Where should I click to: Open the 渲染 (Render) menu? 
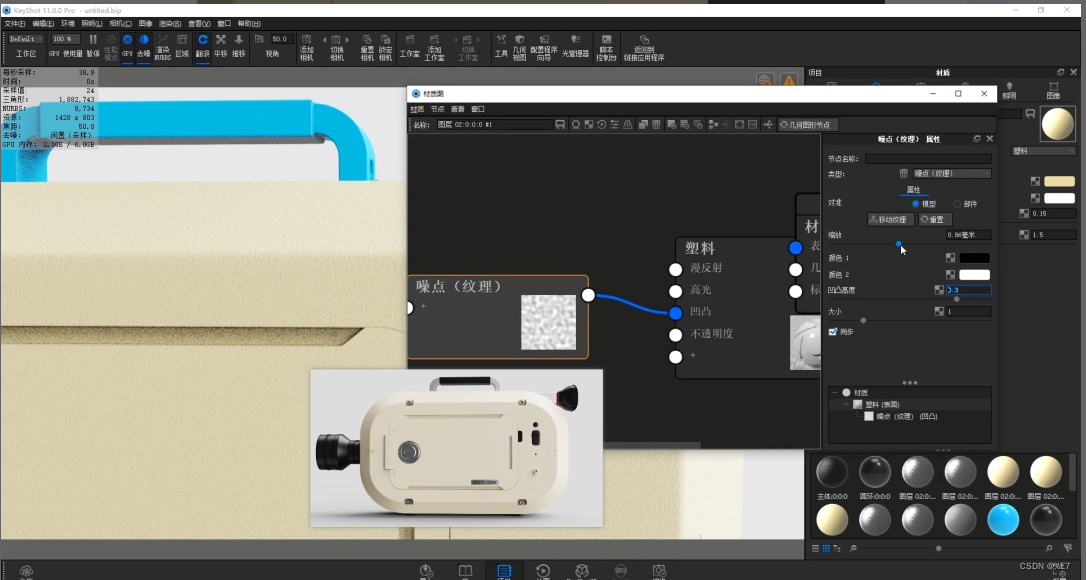coord(170,24)
